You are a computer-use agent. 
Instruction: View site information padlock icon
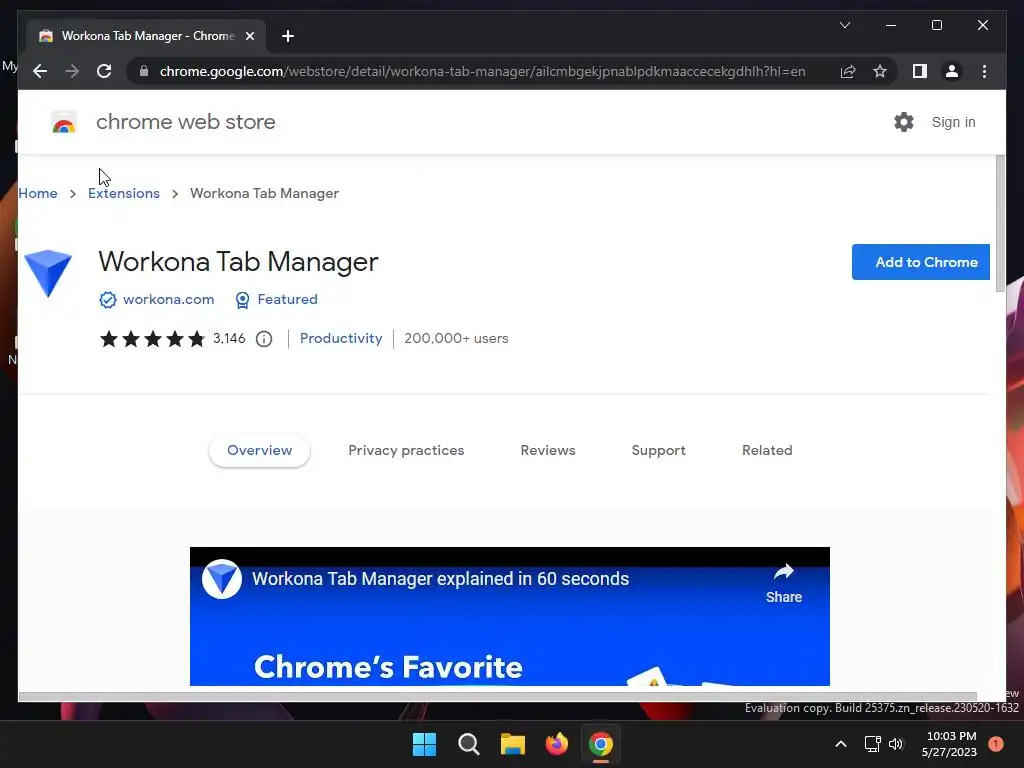[x=144, y=71]
